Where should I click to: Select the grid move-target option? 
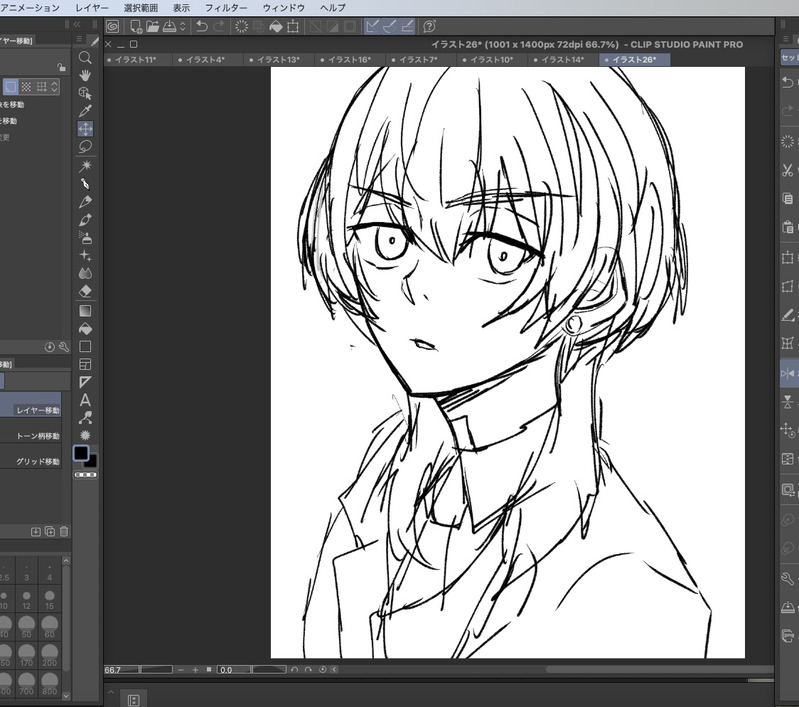click(x=42, y=87)
